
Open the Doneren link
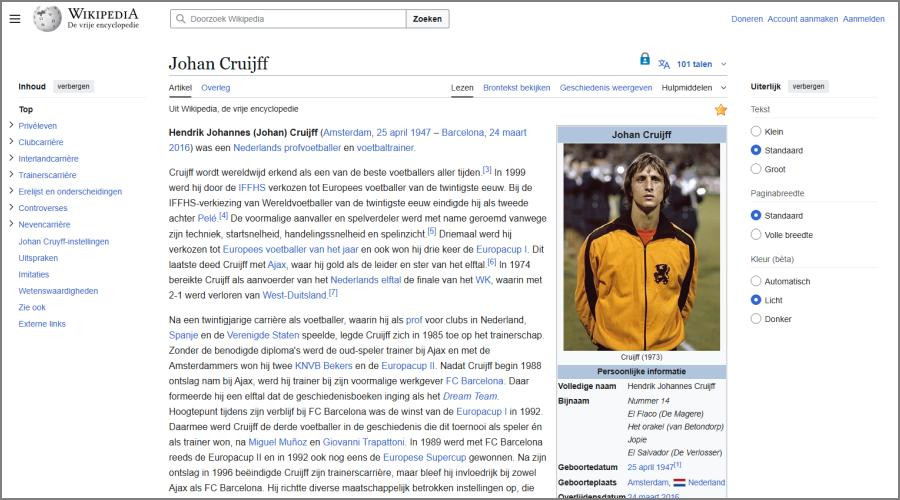[747, 19]
